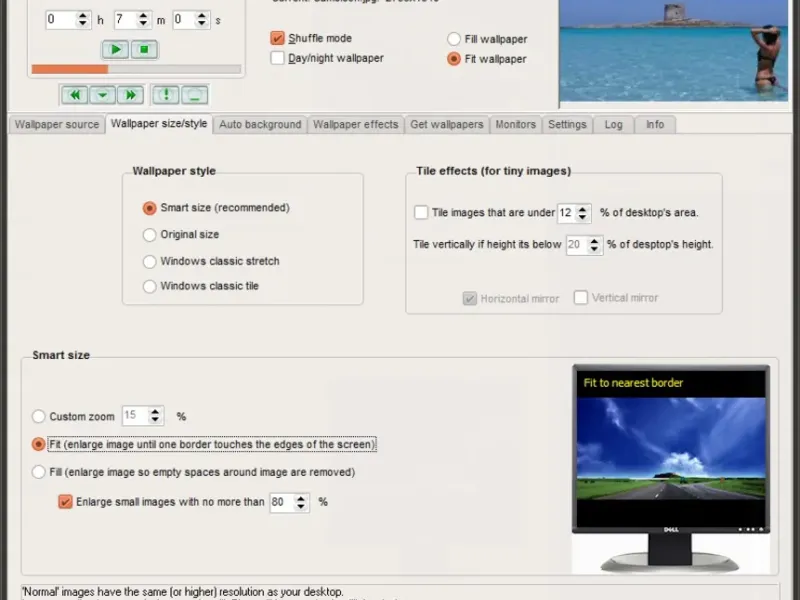Go to the Get wallpapers tab
800x600 pixels.
tap(446, 124)
